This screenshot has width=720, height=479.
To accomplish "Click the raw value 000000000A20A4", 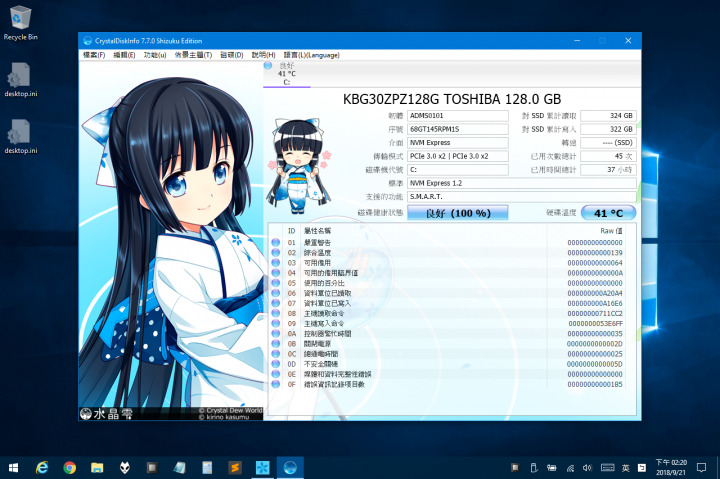I will pos(595,293).
